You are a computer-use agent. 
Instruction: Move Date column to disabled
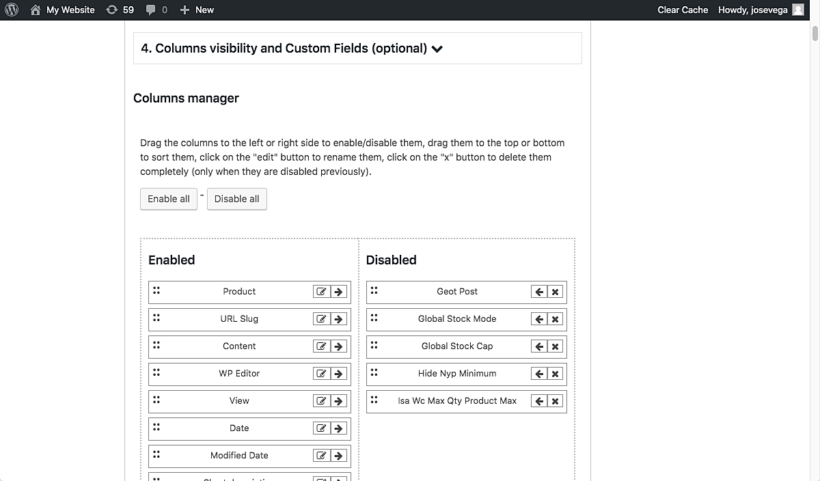338,428
